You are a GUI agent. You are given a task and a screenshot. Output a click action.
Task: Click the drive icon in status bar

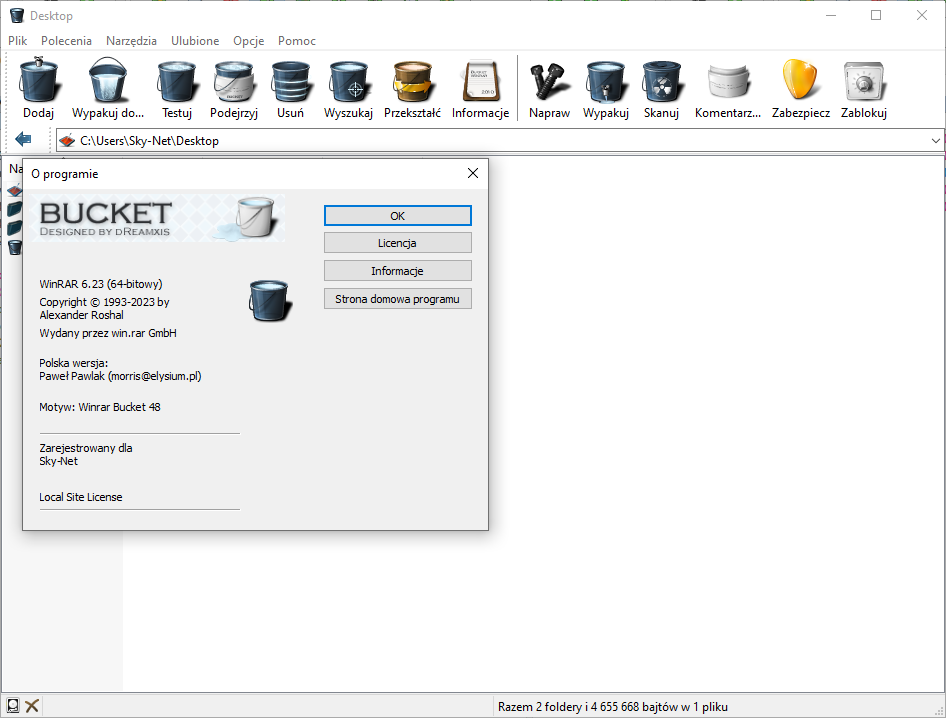click(13, 705)
